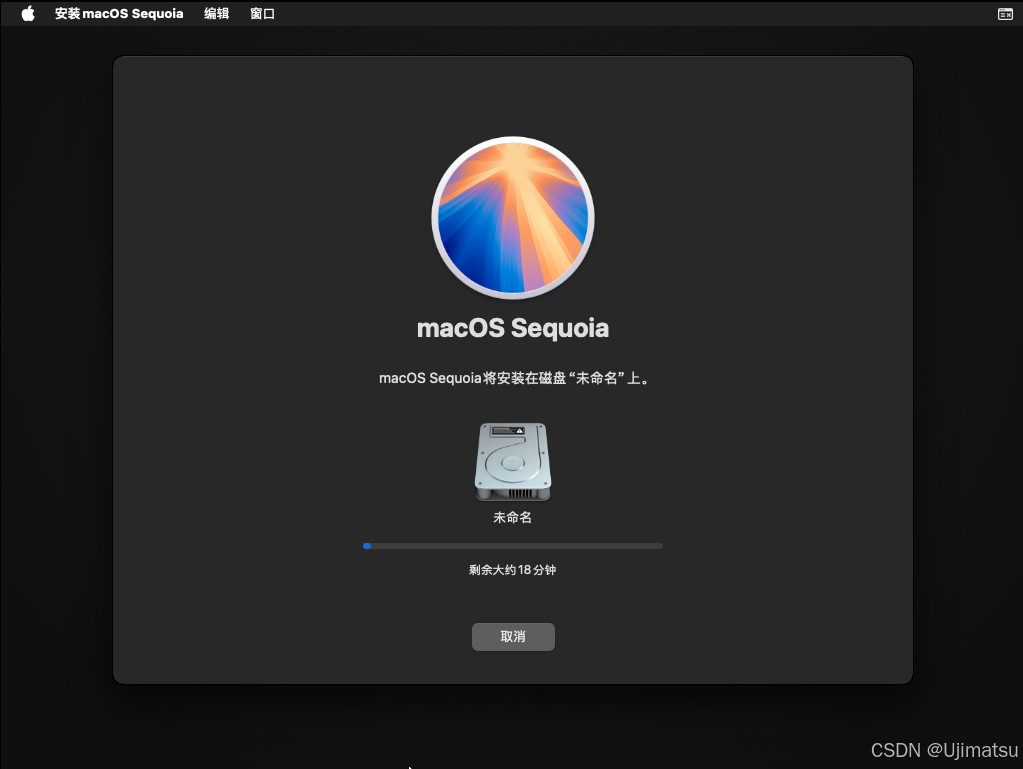Open the 编辑 menu
The height and width of the screenshot is (769, 1023).
tap(217, 14)
